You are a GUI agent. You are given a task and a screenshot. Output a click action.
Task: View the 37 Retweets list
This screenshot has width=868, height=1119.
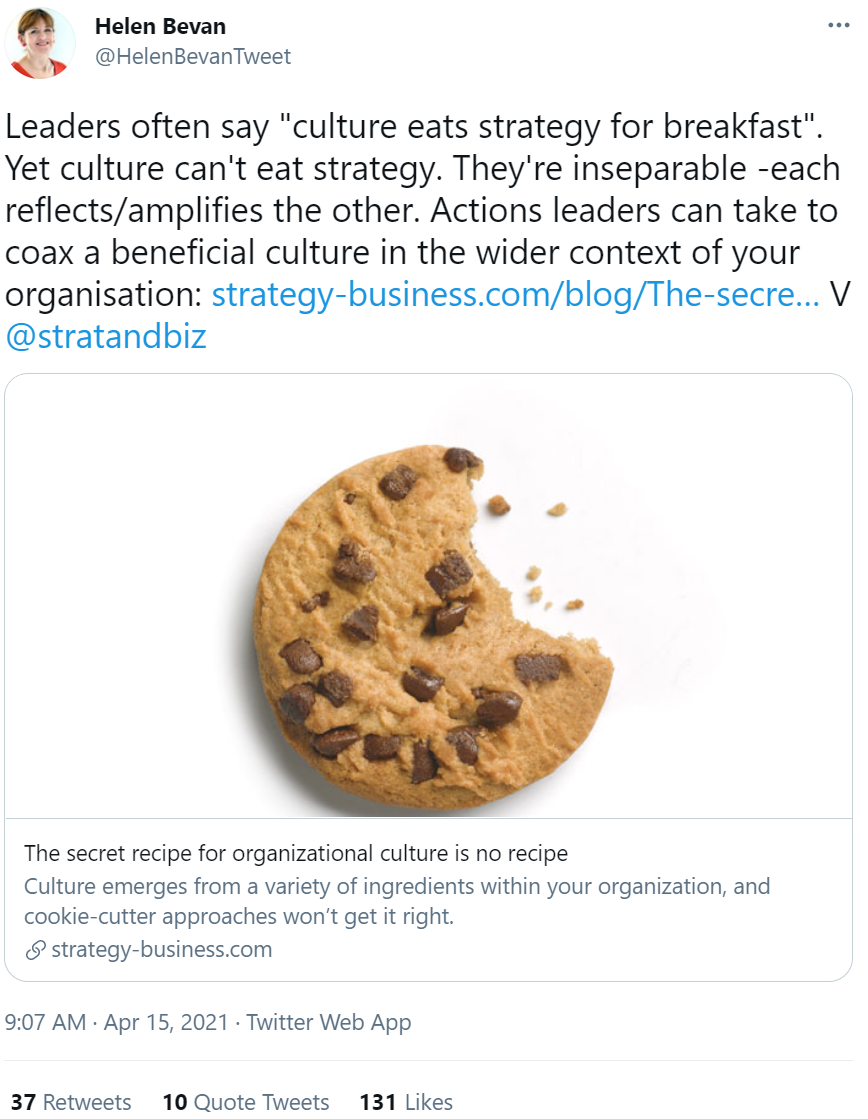(x=71, y=1102)
